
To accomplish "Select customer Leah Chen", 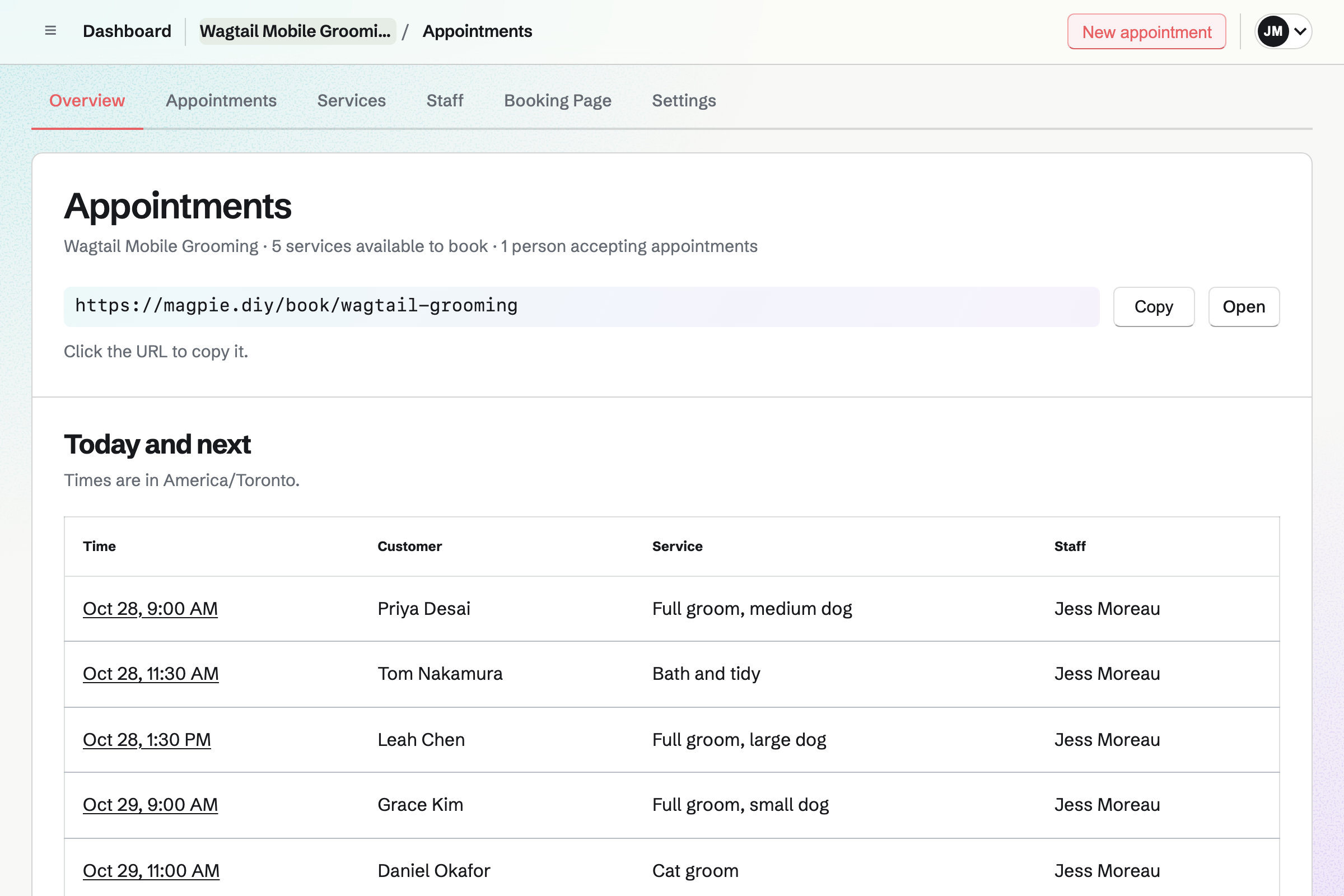I will (x=421, y=739).
